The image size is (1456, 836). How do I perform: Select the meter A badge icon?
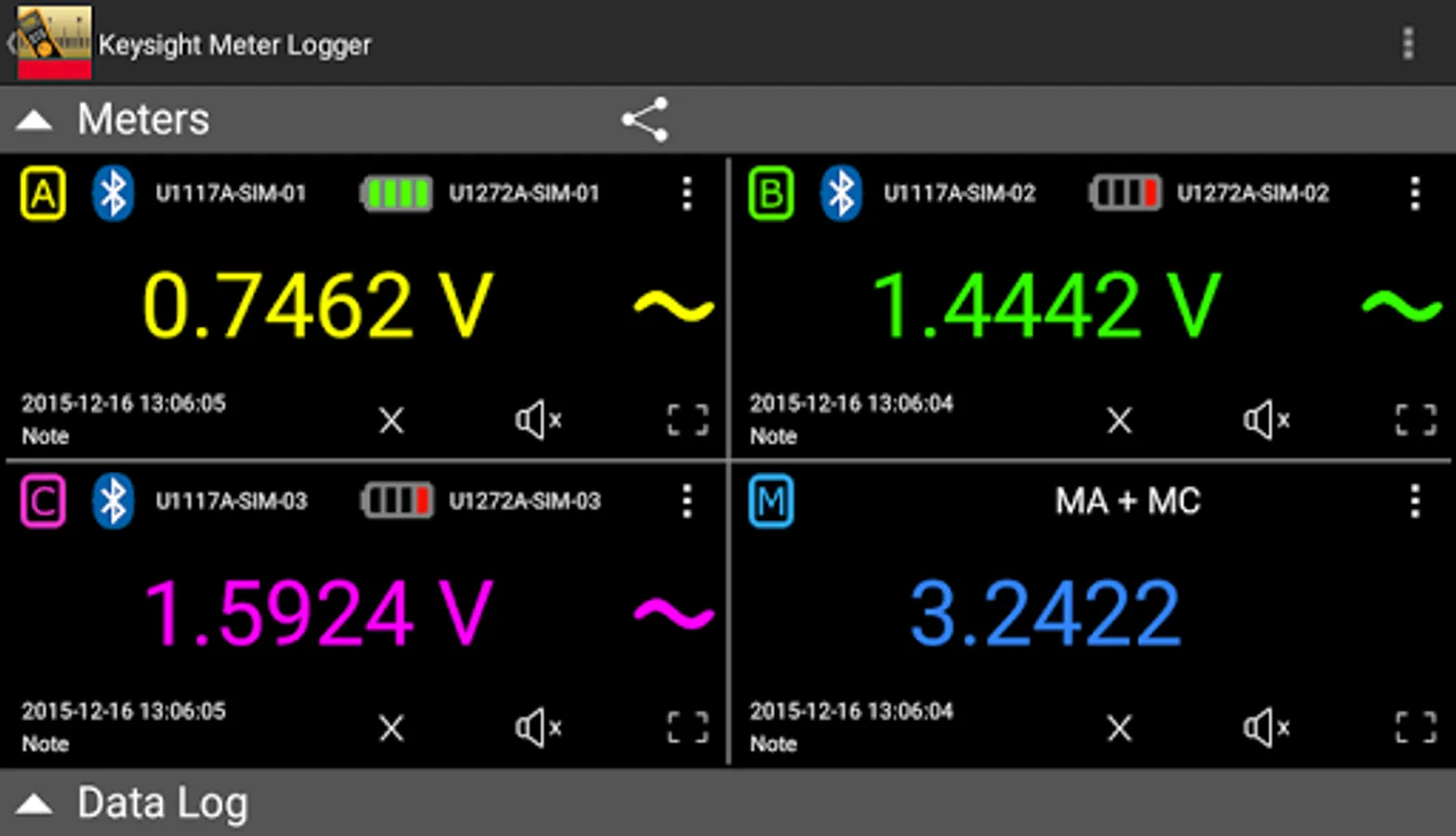pos(43,193)
